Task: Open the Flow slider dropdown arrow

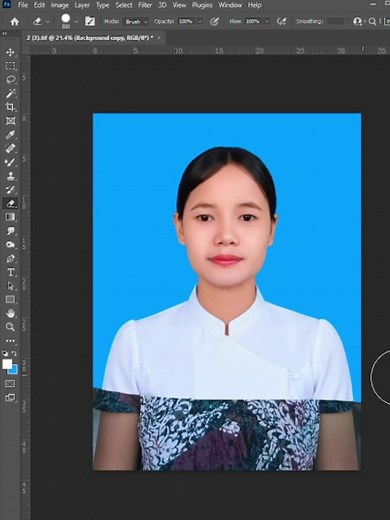Action: [267, 21]
